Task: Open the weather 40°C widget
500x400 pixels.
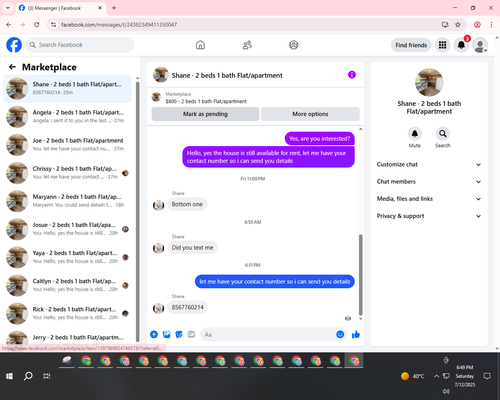Action: [x=413, y=376]
